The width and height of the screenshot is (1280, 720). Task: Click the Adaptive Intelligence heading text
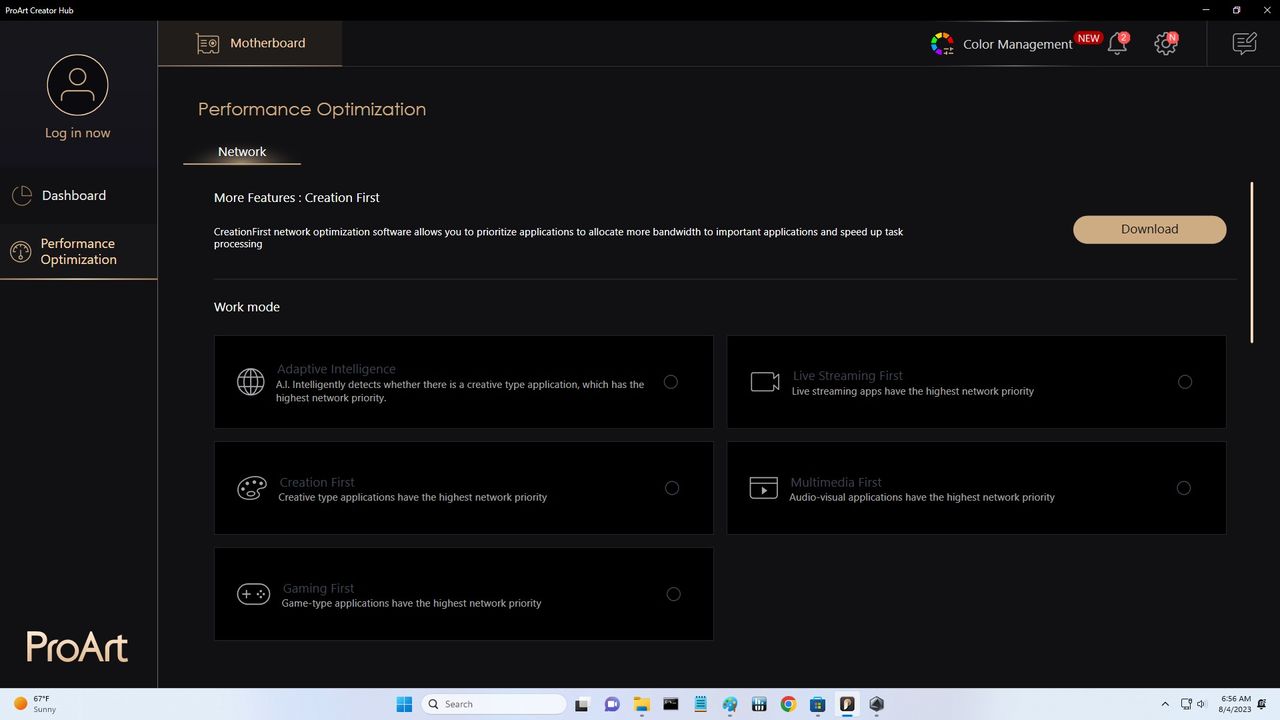click(336, 369)
